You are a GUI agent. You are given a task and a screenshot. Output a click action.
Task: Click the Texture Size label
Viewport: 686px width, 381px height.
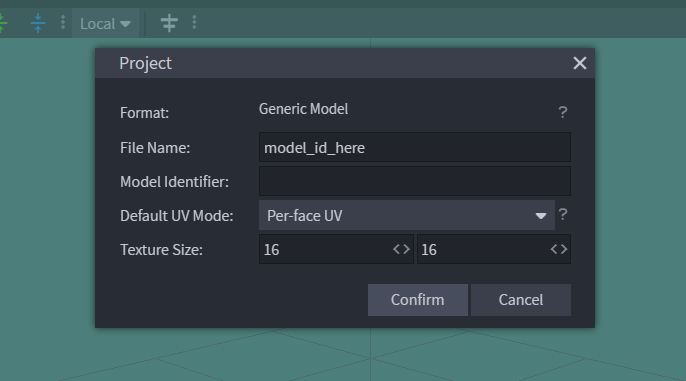coord(161,250)
